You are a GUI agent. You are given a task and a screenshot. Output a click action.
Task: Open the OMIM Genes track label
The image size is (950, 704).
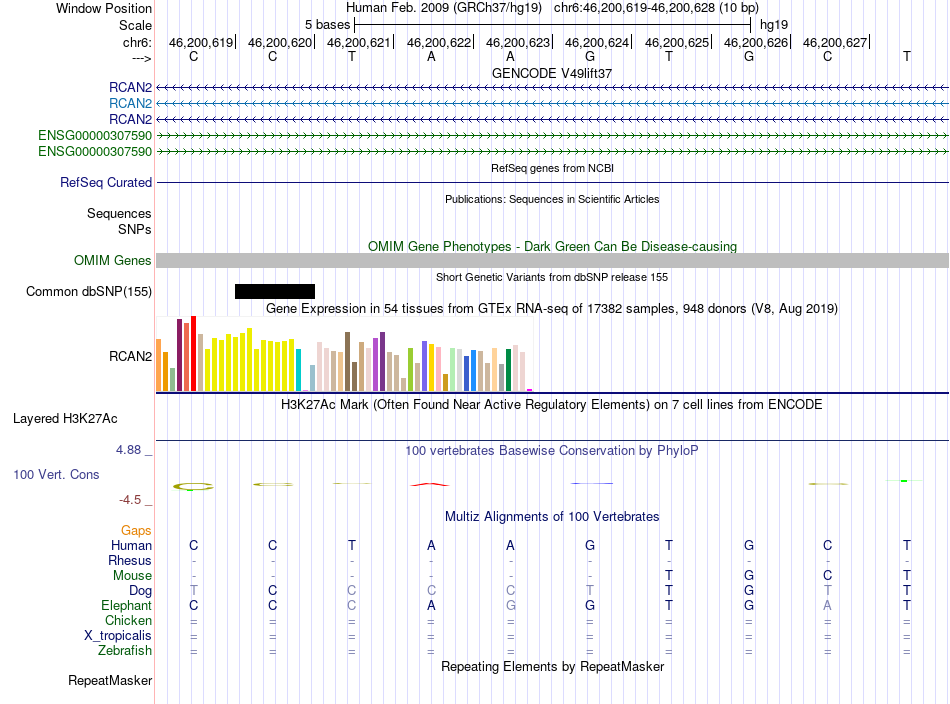point(113,261)
